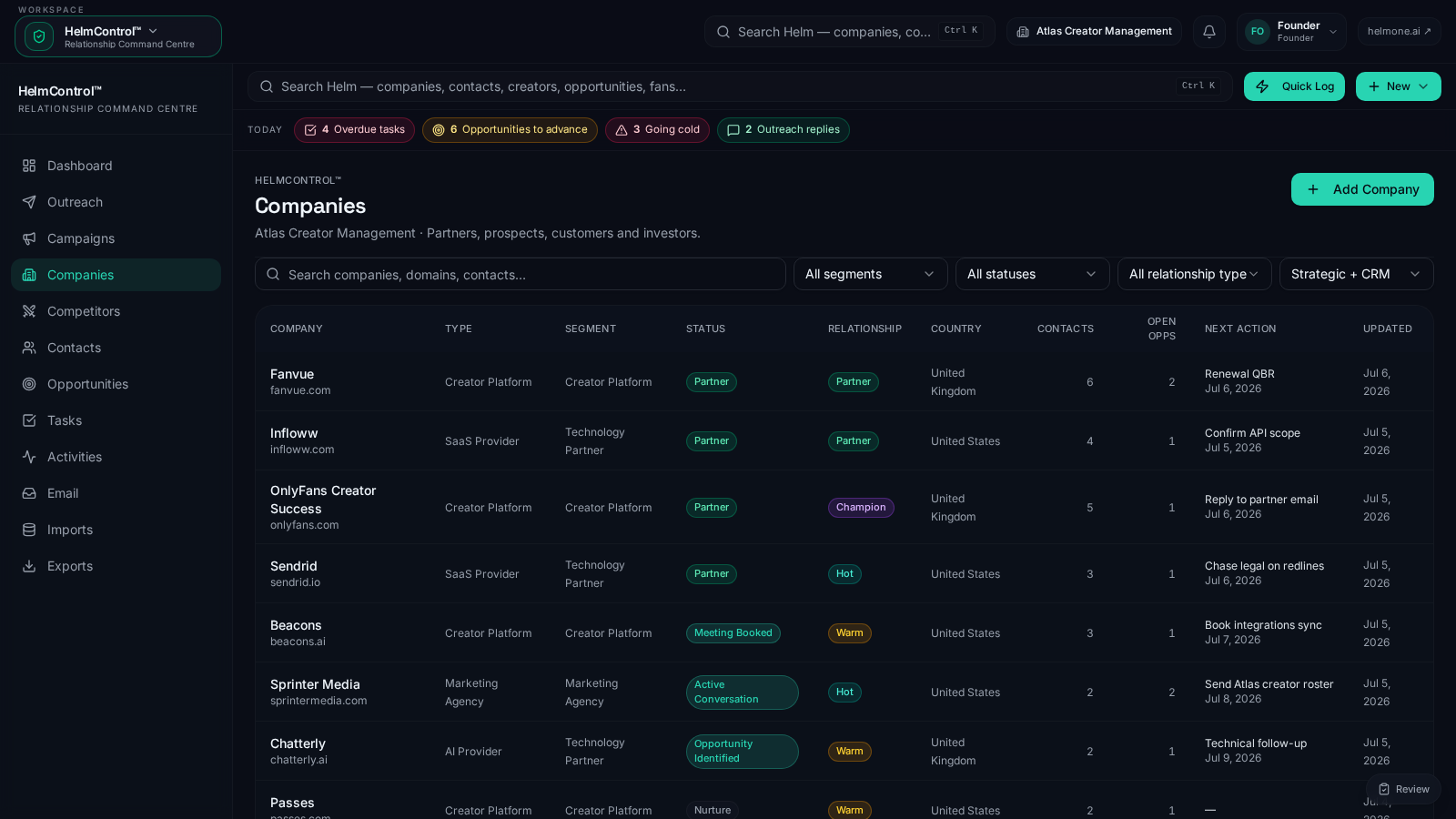
Task: Show 4 Overdue tasks
Action: 354,130
